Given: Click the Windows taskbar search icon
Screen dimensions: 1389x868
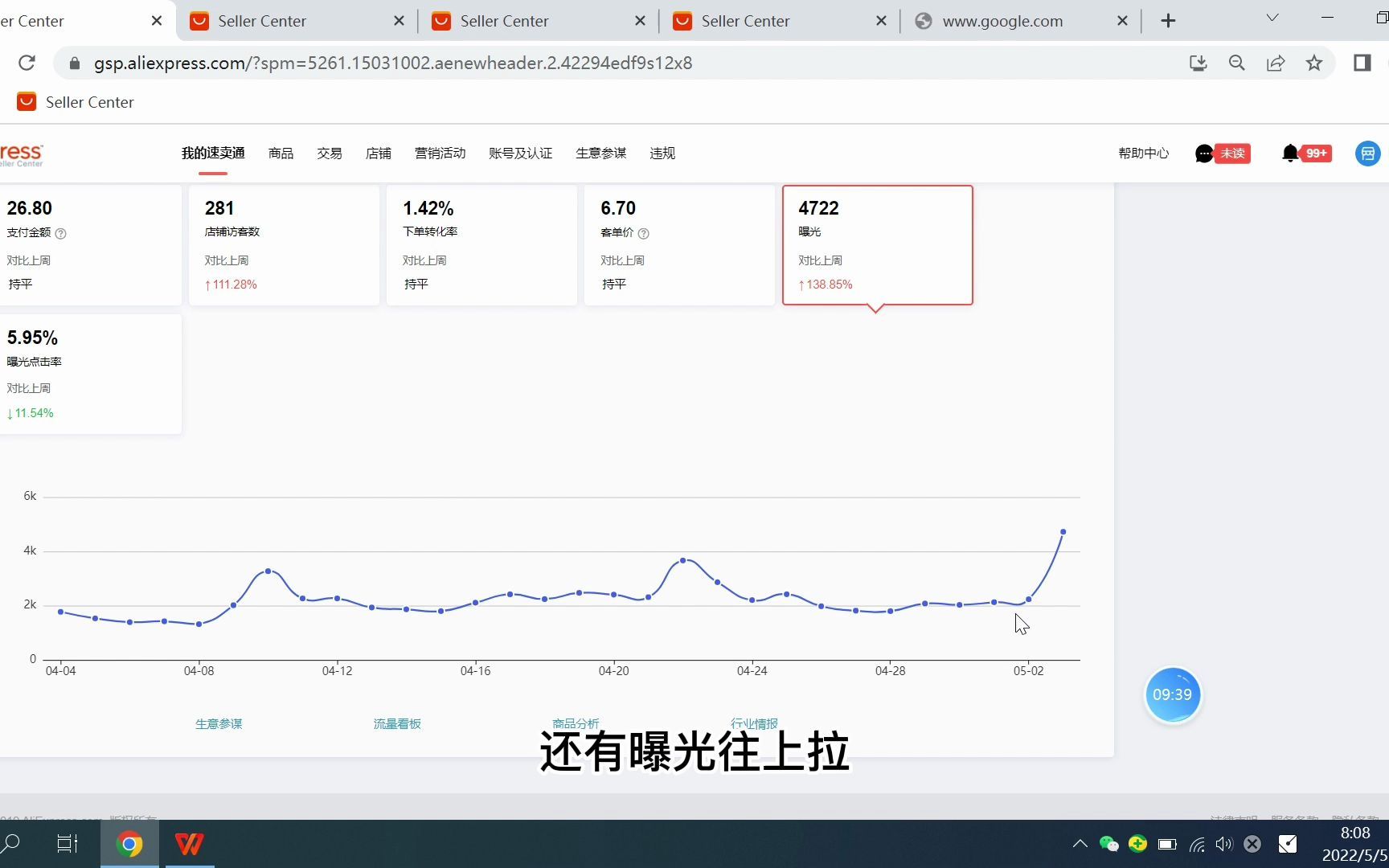Looking at the screenshot, I should 11,844.
